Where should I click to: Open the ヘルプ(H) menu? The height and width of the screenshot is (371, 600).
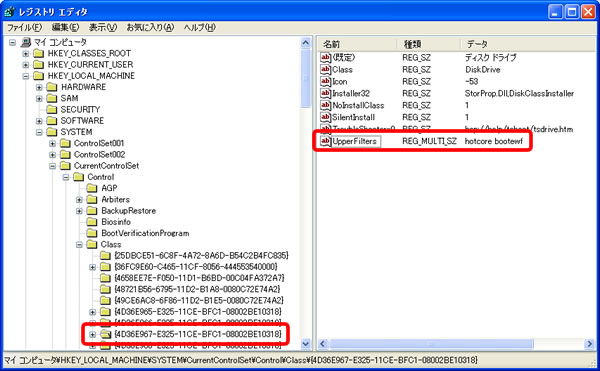click(199, 28)
